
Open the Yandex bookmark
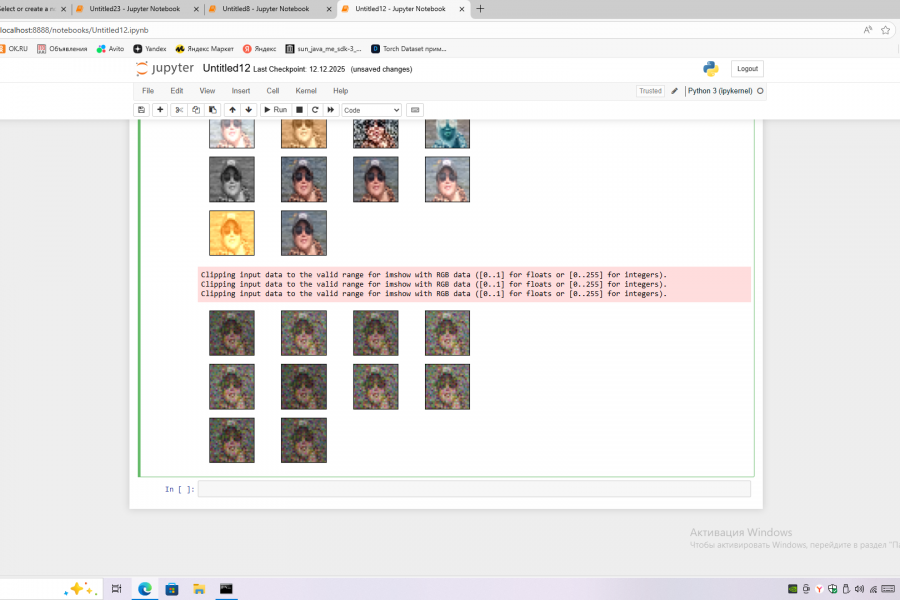[x=150, y=49]
